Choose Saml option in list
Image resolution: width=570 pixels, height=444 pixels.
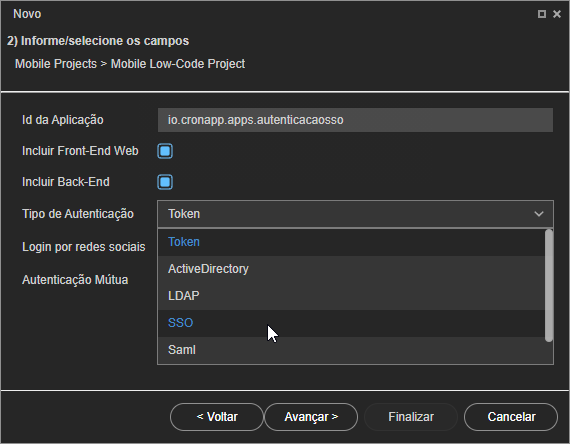pos(351,350)
